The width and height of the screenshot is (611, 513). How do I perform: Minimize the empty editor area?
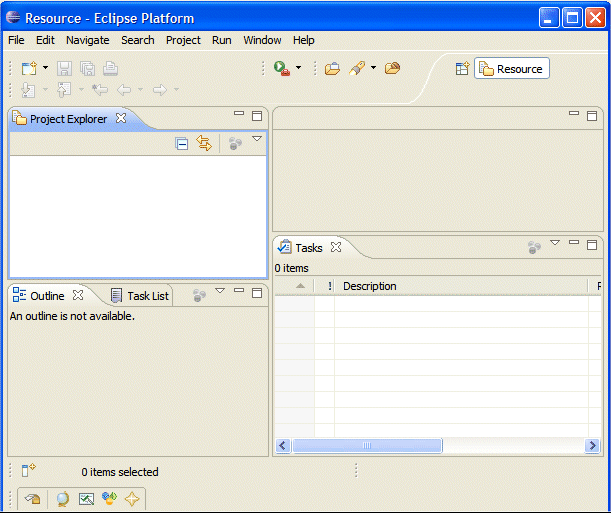coord(574,113)
